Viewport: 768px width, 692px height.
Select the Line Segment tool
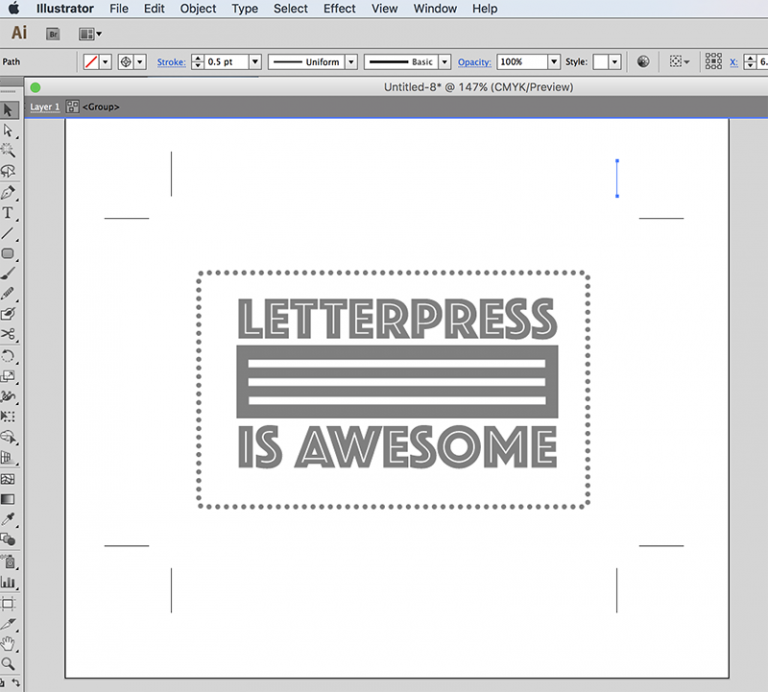tap(8, 234)
